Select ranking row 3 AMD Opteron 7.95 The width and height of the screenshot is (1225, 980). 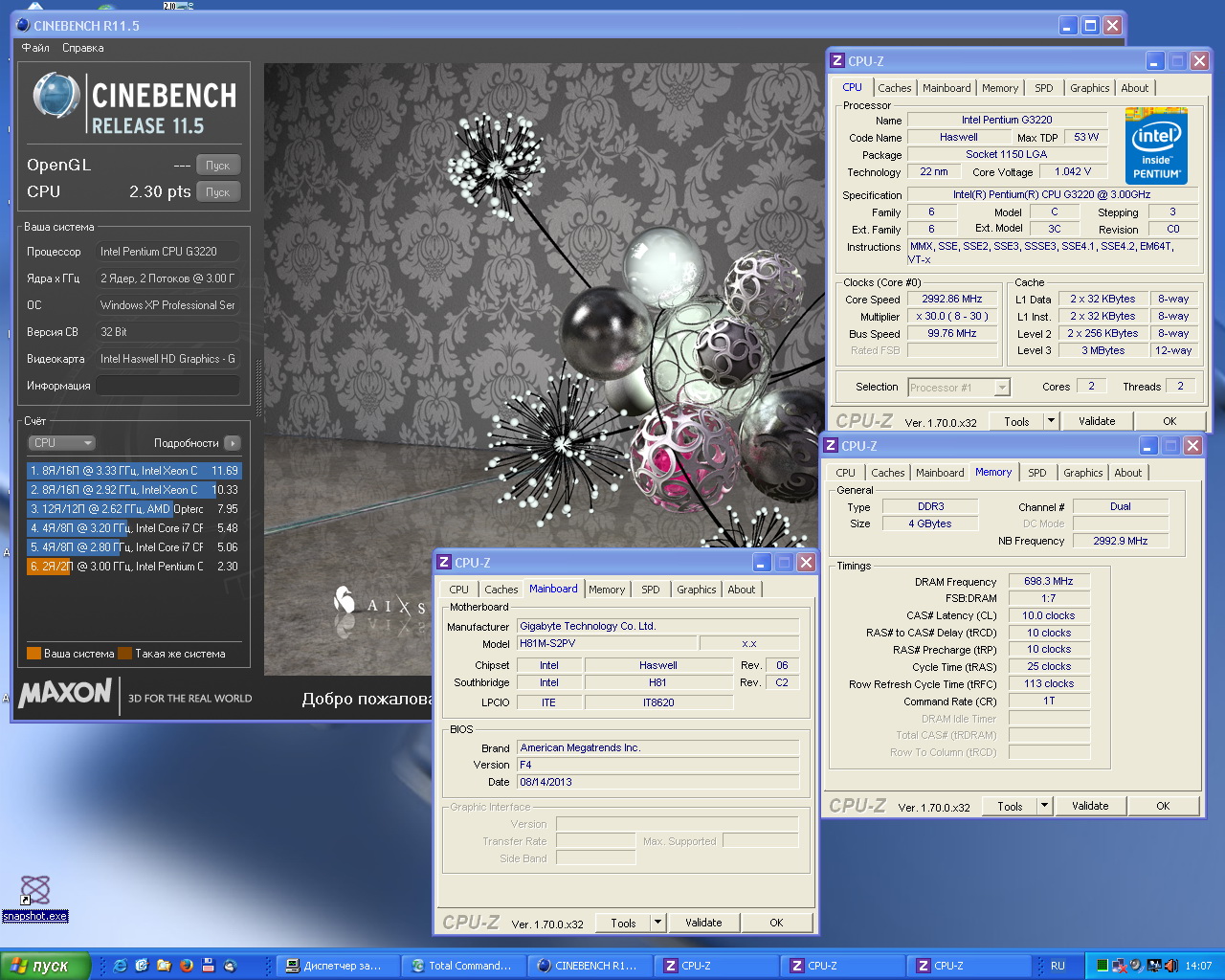[134, 509]
